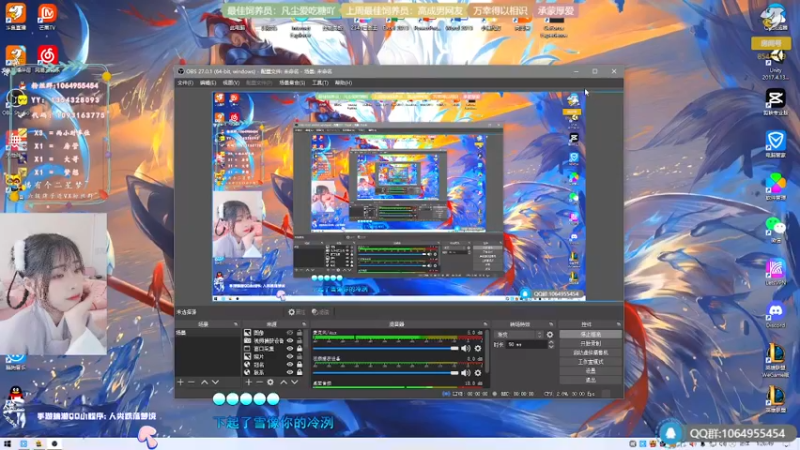The width and height of the screenshot is (800, 450).
Task: Add a new source with plus button
Action: click(248, 382)
